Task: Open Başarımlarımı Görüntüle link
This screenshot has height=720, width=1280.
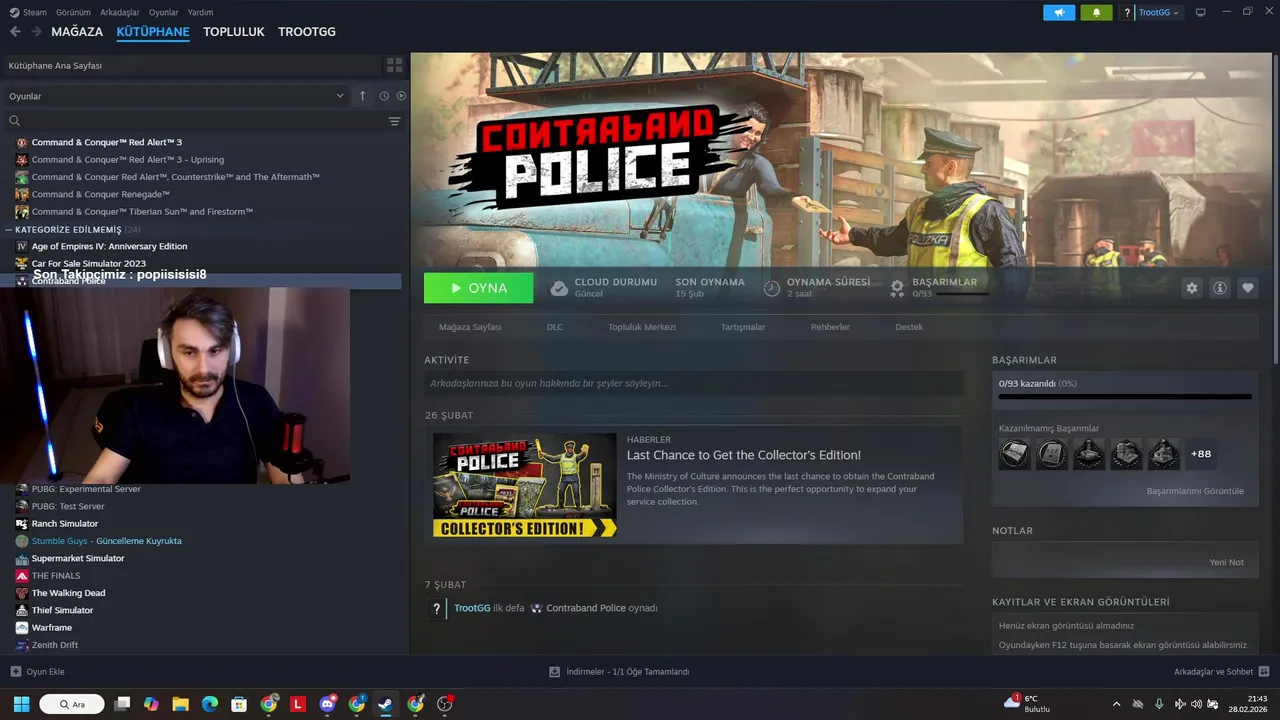Action: point(1195,491)
